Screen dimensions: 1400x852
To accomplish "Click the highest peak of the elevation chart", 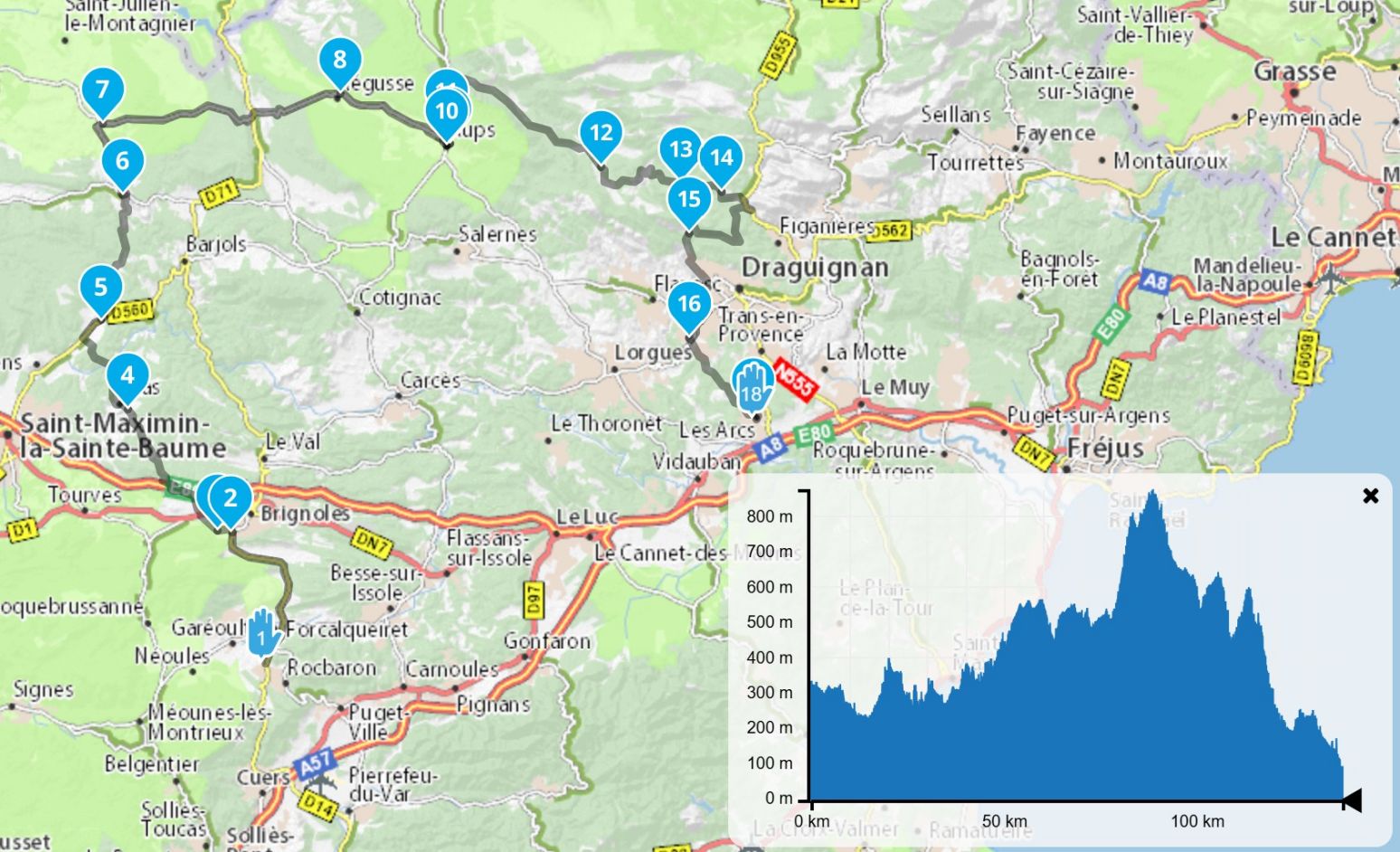I will coord(1151,495).
